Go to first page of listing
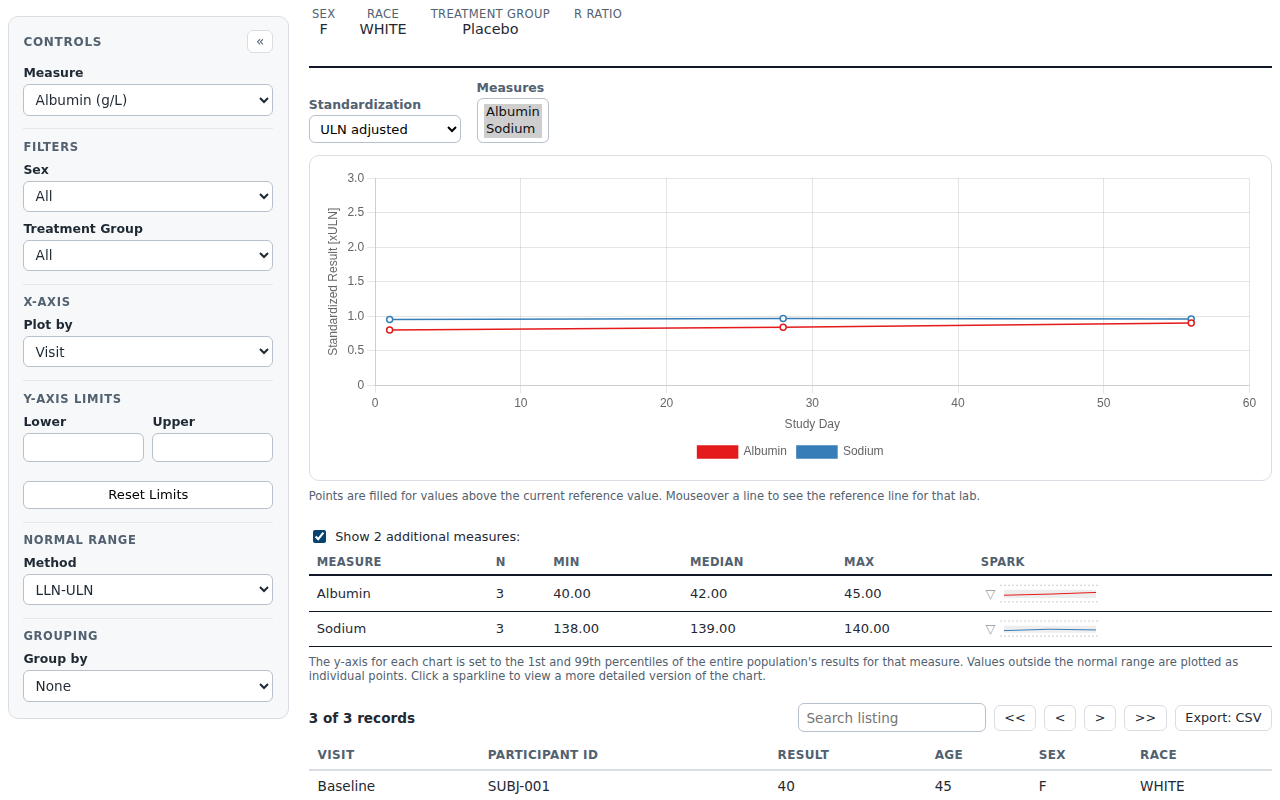The image size is (1280, 800). click(1015, 718)
